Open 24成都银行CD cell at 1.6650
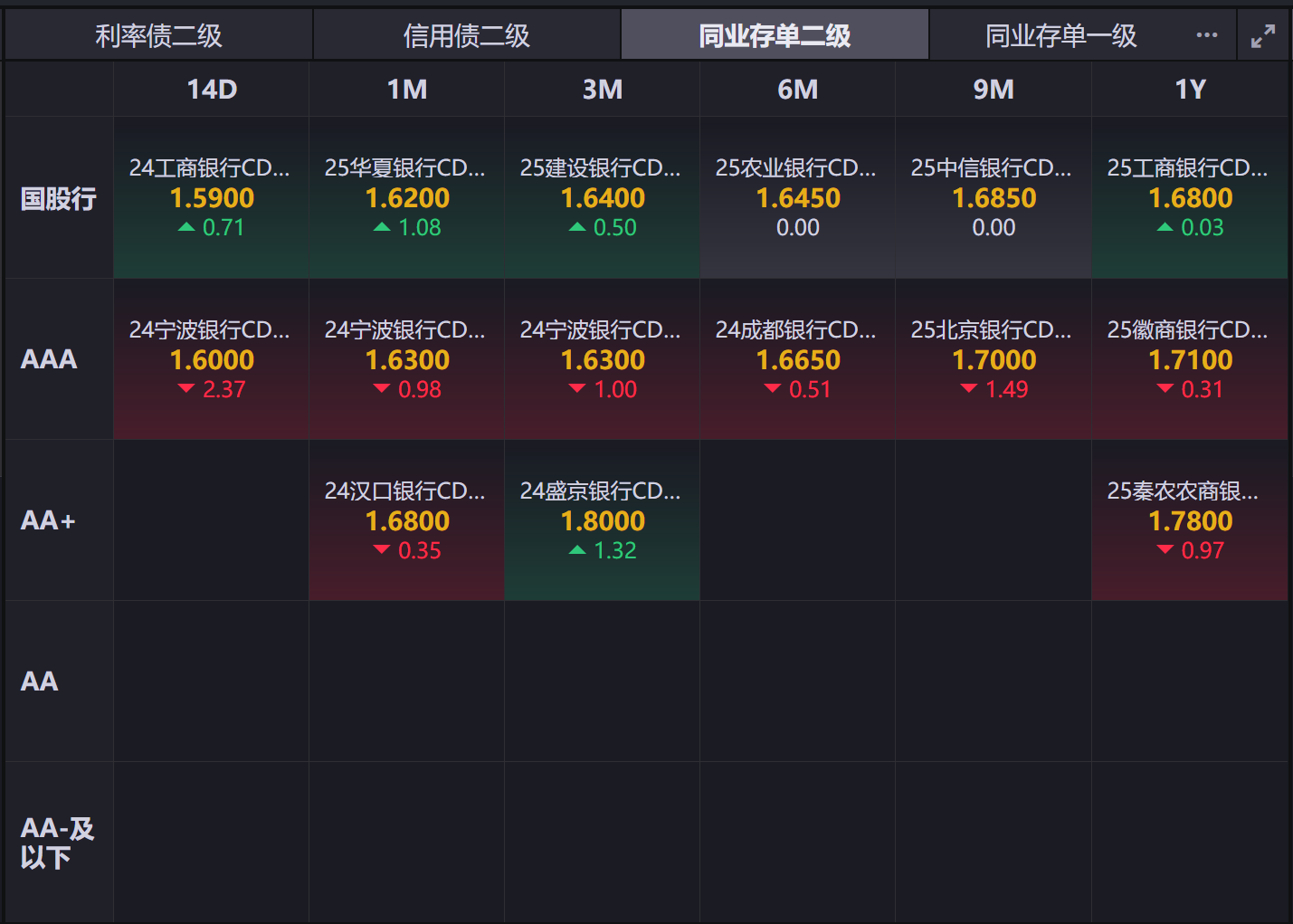The width and height of the screenshot is (1293, 924). point(798,359)
